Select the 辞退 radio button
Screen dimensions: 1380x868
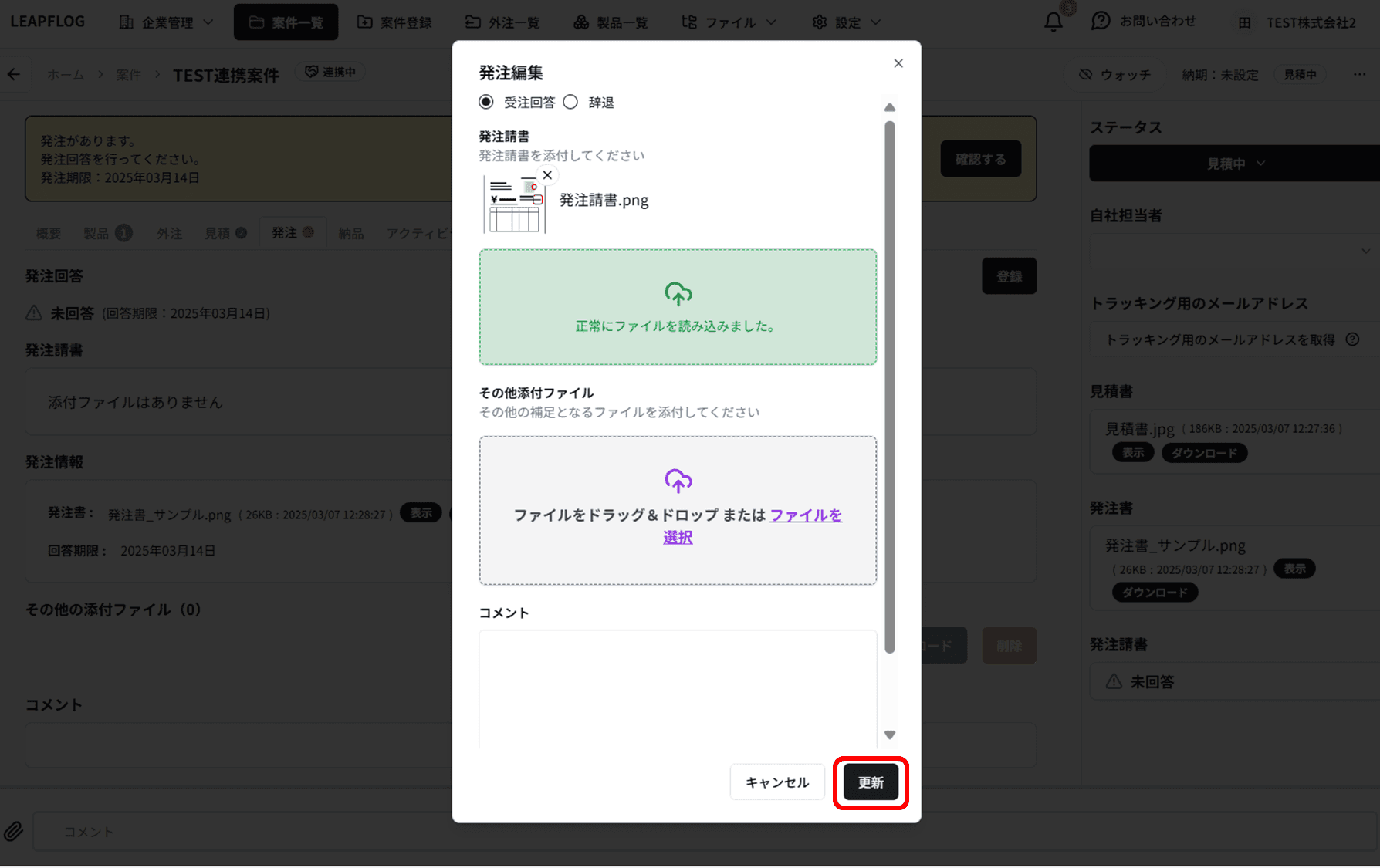pyautogui.click(x=570, y=101)
